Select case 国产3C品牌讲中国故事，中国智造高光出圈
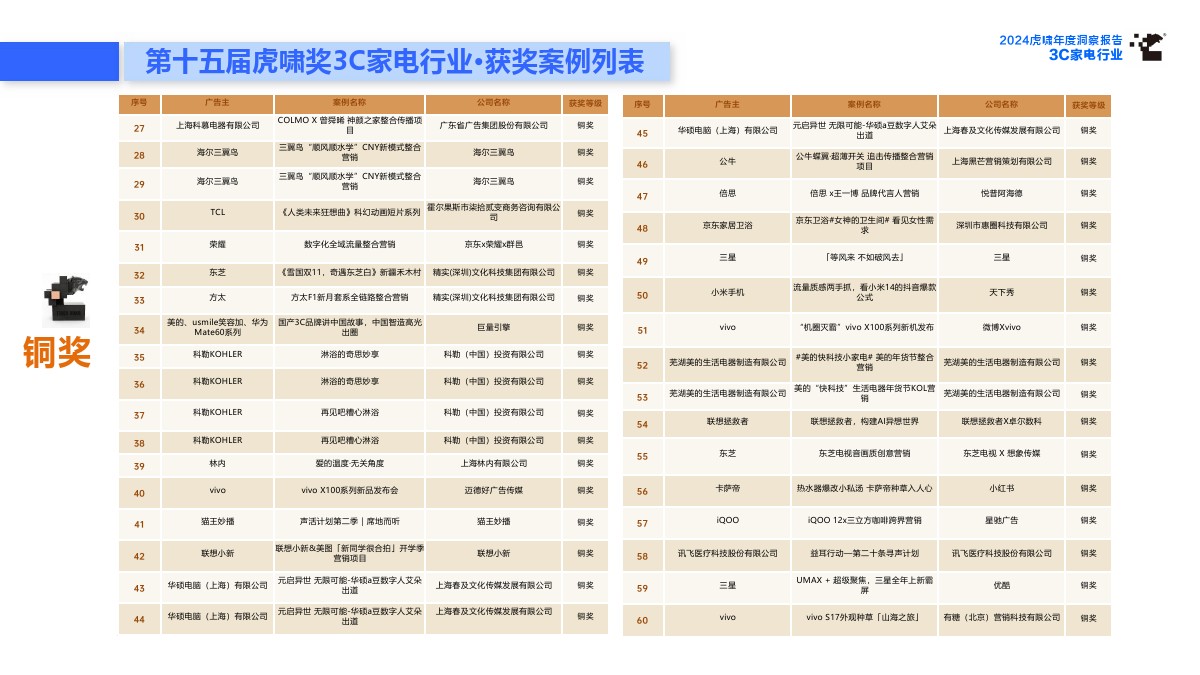Image resolution: width=1200 pixels, height=675 pixels. 349,327
